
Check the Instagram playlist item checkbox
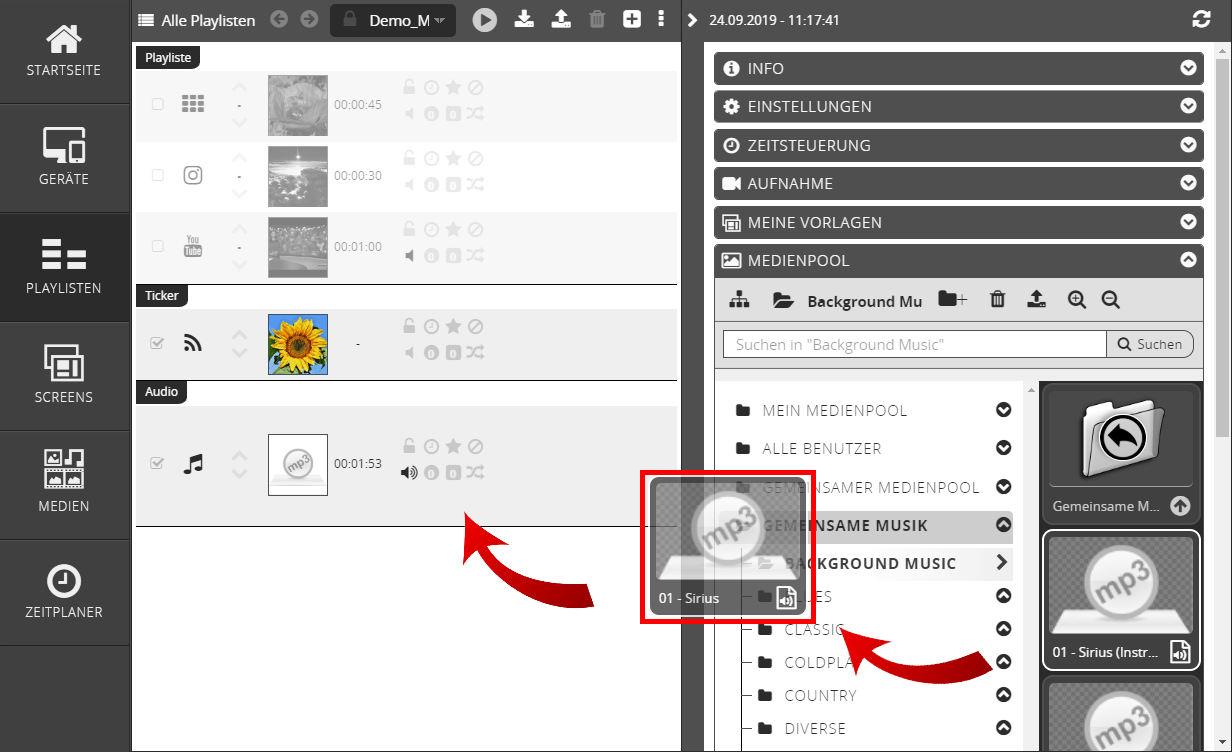click(x=157, y=175)
